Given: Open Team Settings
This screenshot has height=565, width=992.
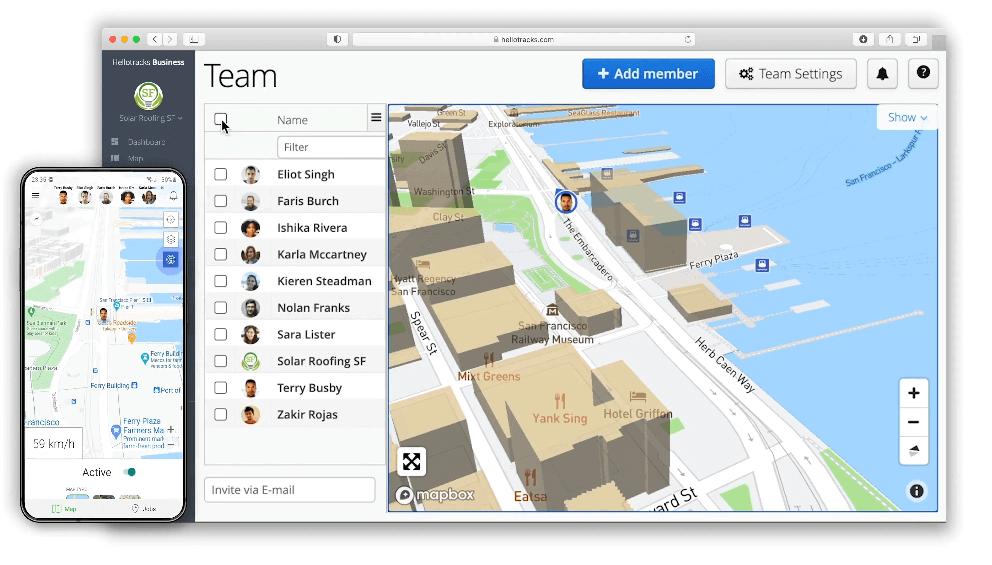Looking at the screenshot, I should [x=790, y=74].
